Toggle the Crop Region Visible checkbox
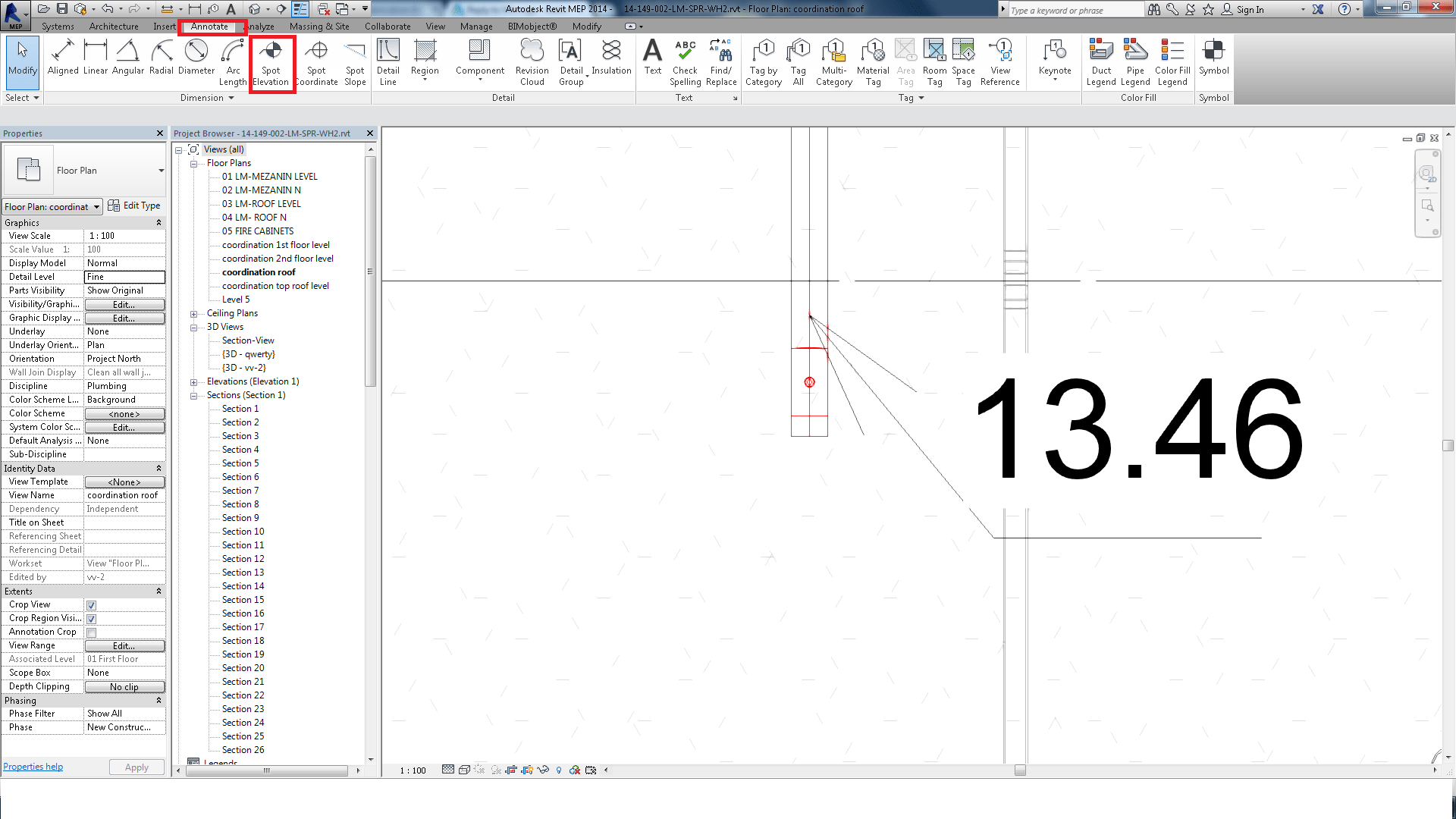 coord(91,618)
